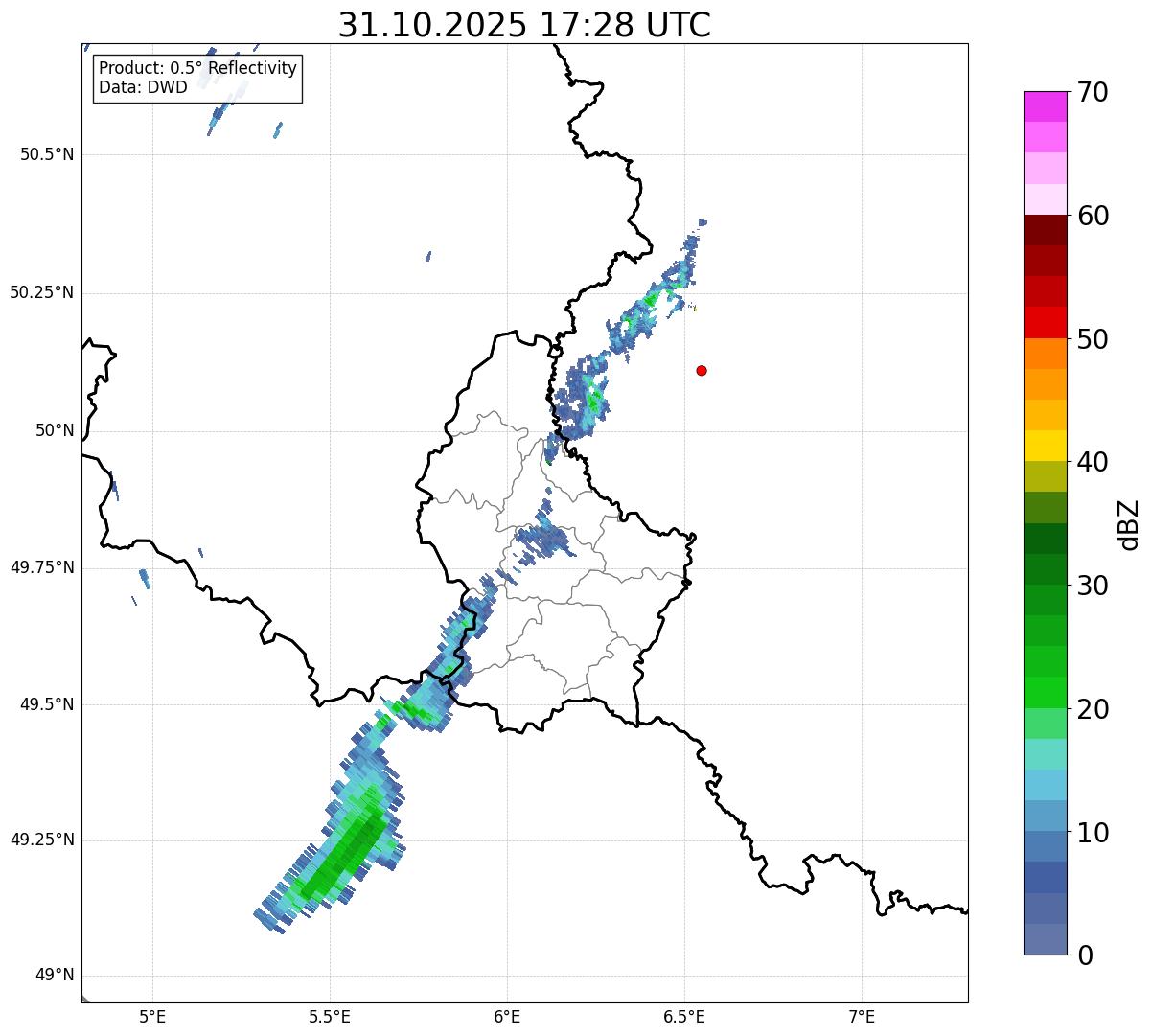Click the "6°E" longitude label
Viewport: 1152px width, 1036px height.
[x=507, y=1017]
